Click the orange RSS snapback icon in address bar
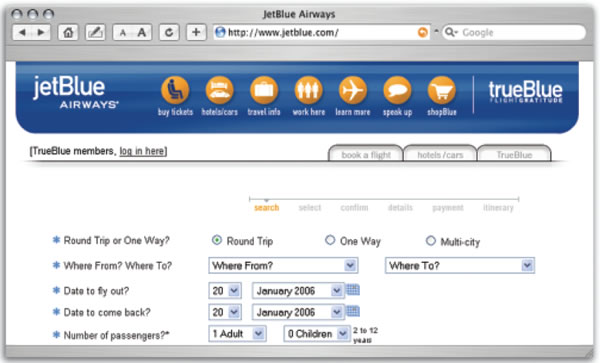Image resolution: width=600 pixels, height=363 pixels. 422,33
